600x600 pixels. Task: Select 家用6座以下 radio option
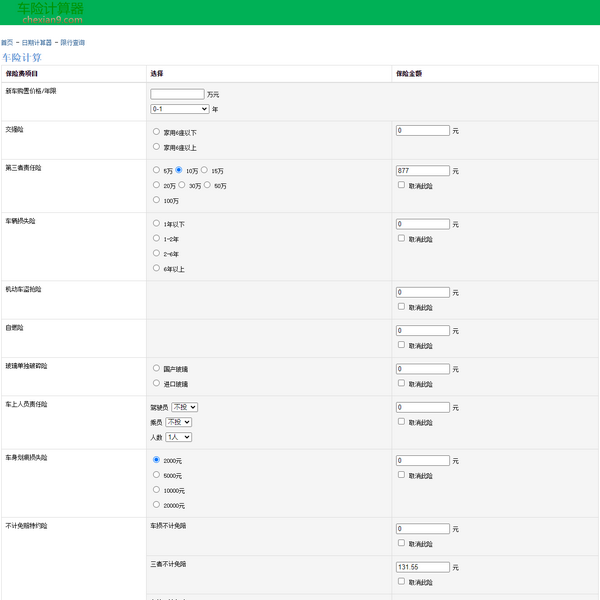tap(156, 131)
